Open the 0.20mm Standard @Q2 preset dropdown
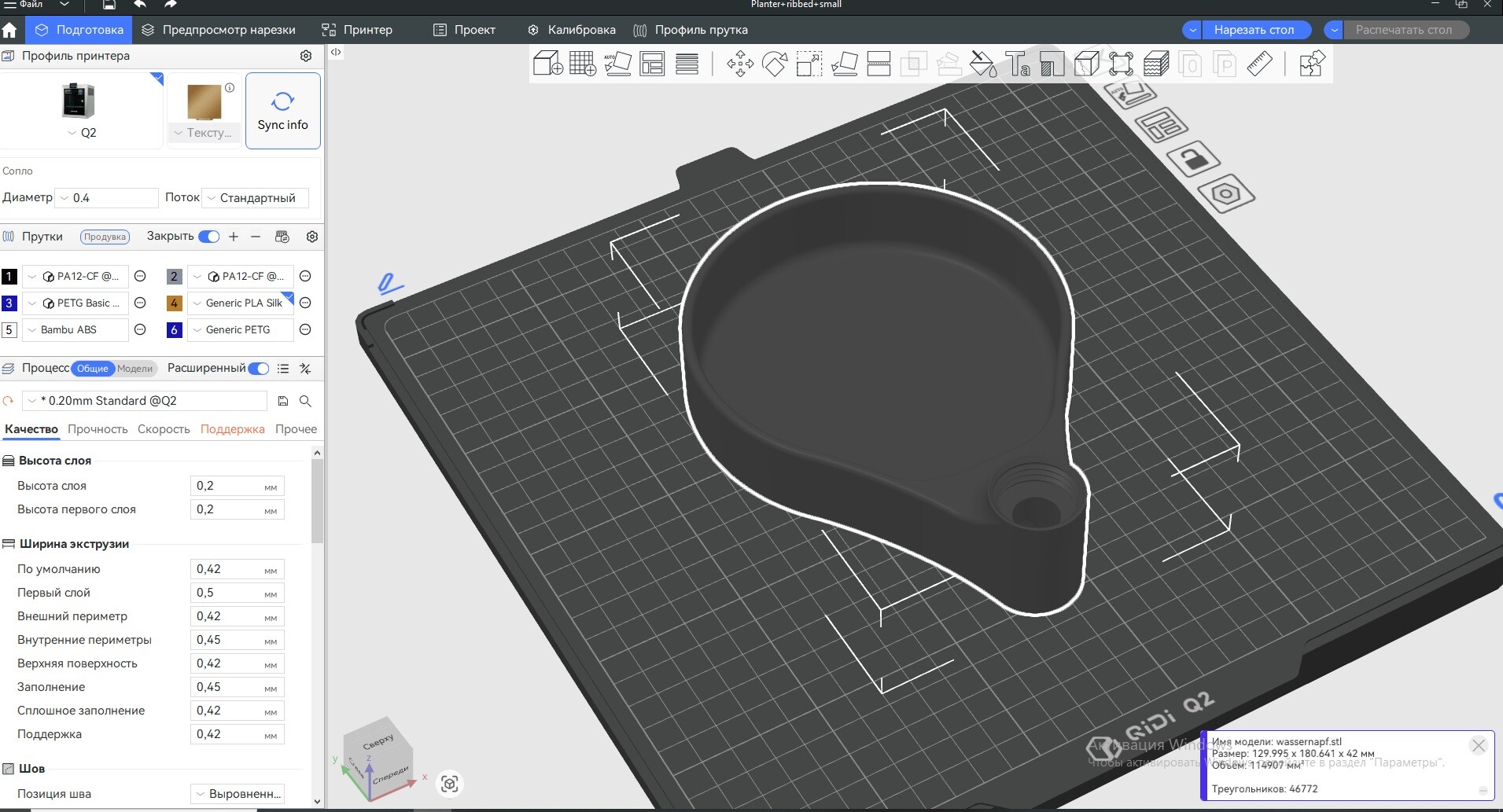1503x812 pixels. pyautogui.click(x=144, y=401)
